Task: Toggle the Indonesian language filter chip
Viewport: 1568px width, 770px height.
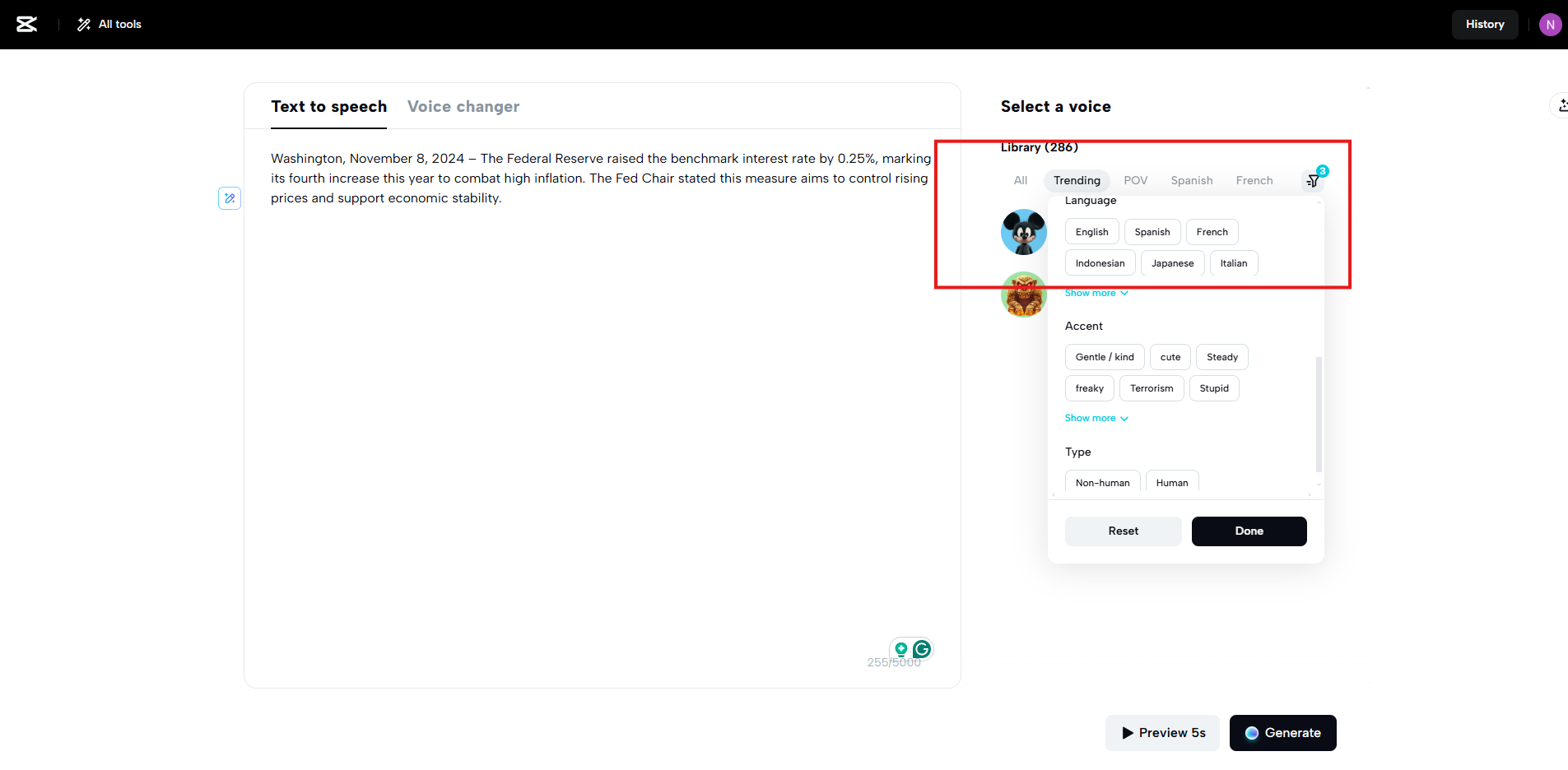Action: [x=1100, y=263]
